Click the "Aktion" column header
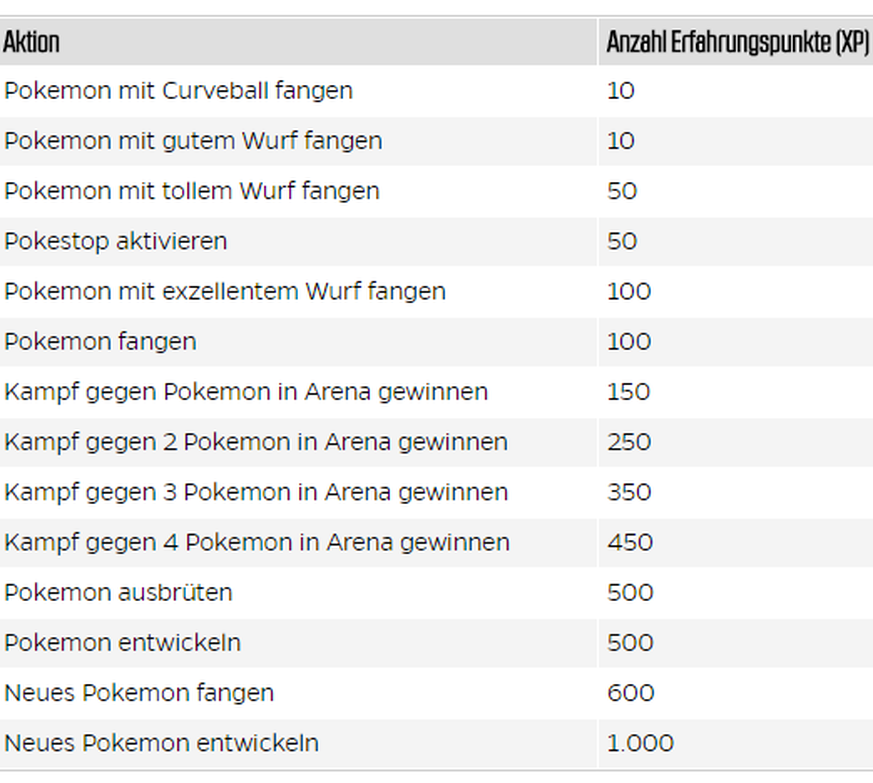The height and width of the screenshot is (783, 873). pyautogui.click(x=32, y=42)
